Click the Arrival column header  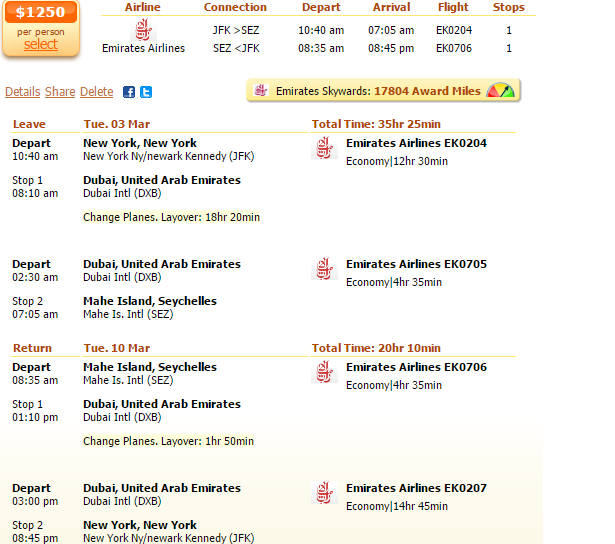point(391,7)
